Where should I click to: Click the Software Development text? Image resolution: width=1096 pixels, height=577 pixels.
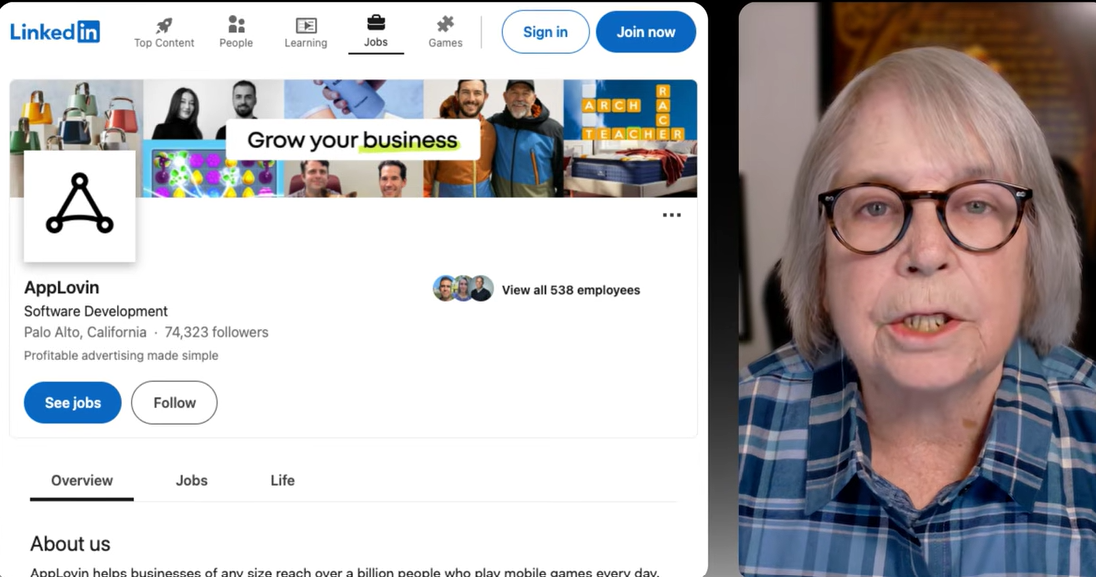[x=96, y=311]
